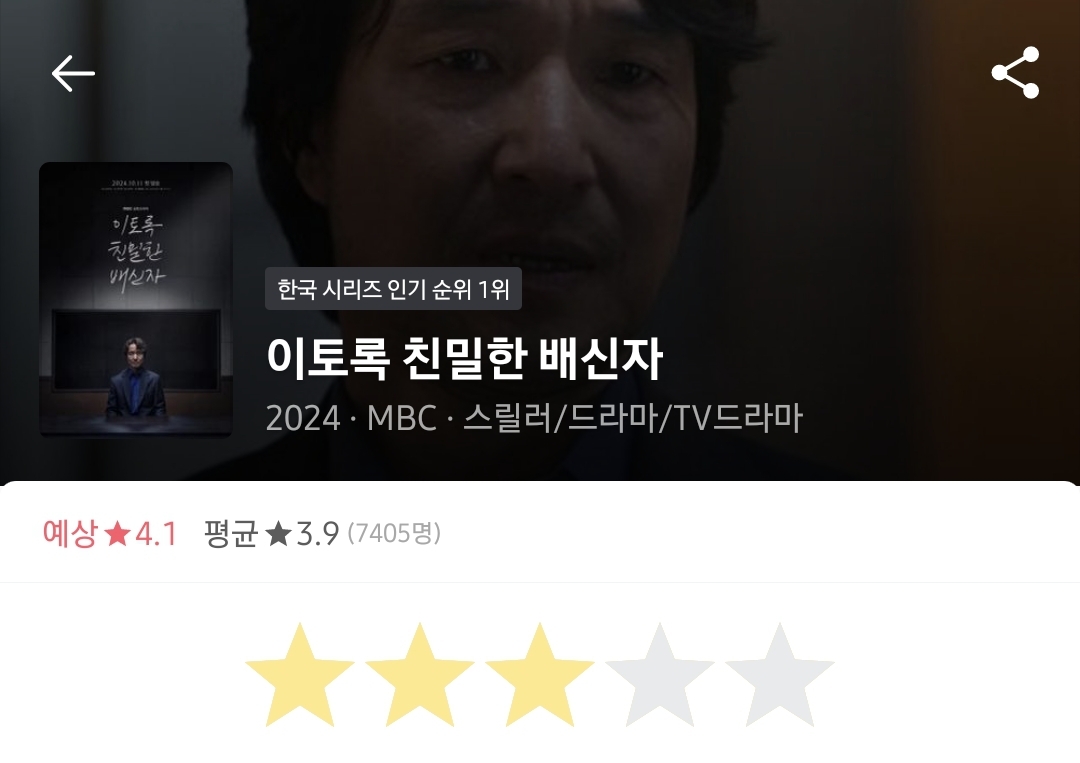The image size is (1080, 763).
Task: Tap the 4.1 predicted score
Action: pyautogui.click(x=156, y=534)
